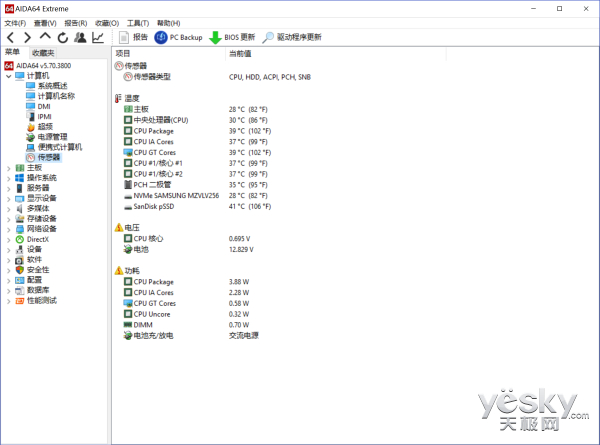The height and width of the screenshot is (445, 600).
Task: Open the user manage icon in toolbar
Action: 80,37
